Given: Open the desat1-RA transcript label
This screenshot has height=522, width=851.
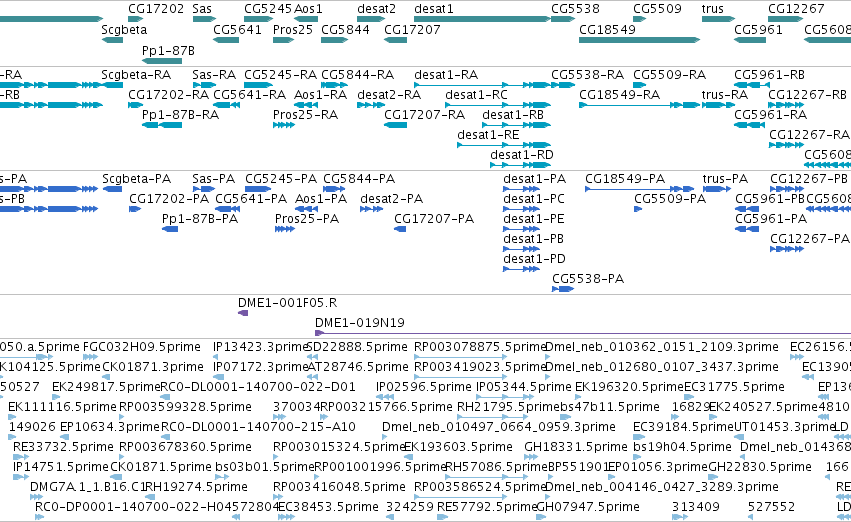Looking at the screenshot, I should 446,75.
